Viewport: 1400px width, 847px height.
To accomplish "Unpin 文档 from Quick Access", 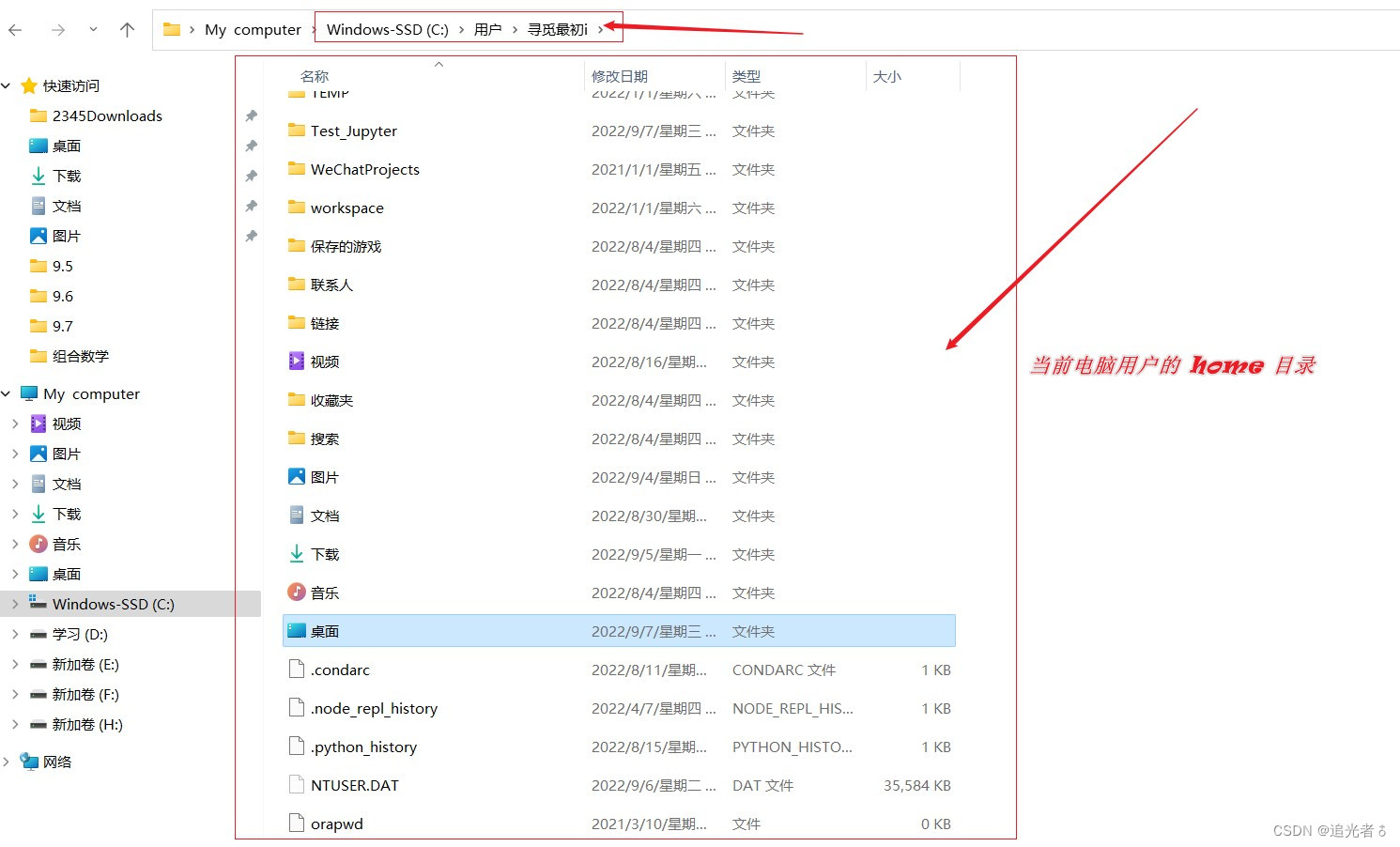I will pos(250,206).
